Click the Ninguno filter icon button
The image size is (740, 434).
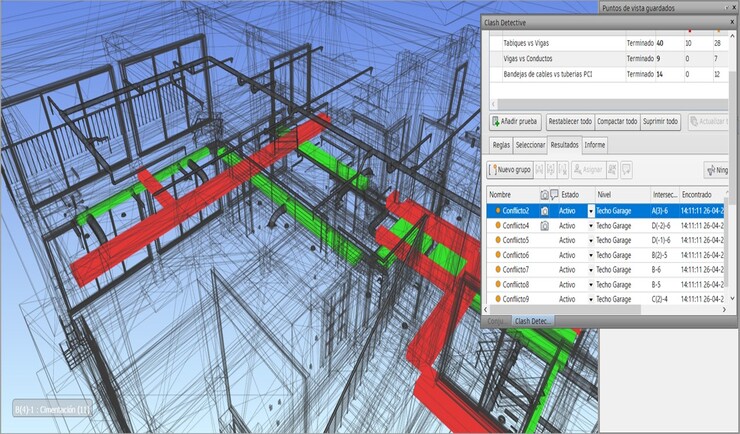716,170
